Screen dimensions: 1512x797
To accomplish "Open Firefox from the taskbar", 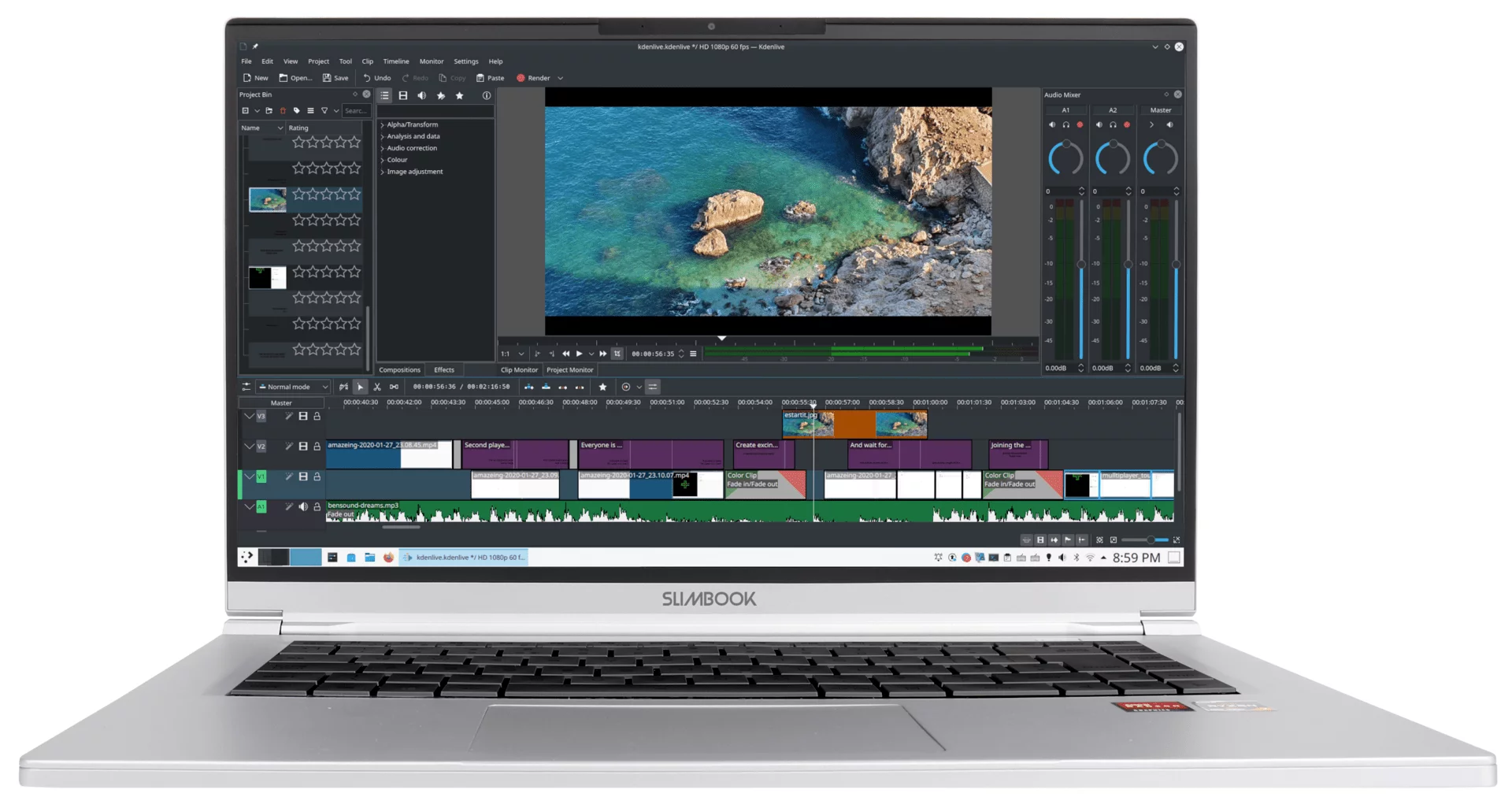I will point(388,558).
